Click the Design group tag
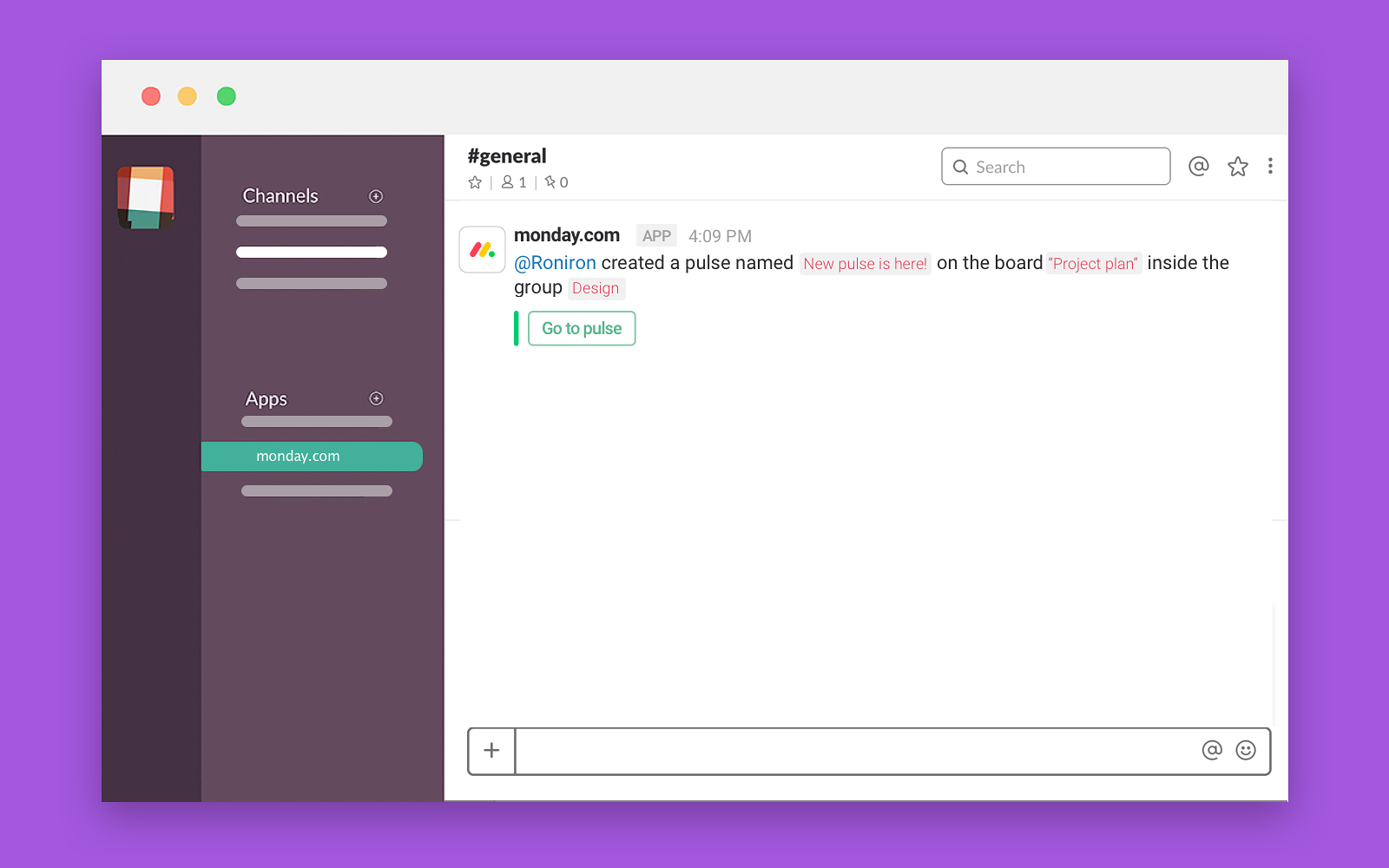Viewport: 1389px width, 868px height. pos(596,288)
